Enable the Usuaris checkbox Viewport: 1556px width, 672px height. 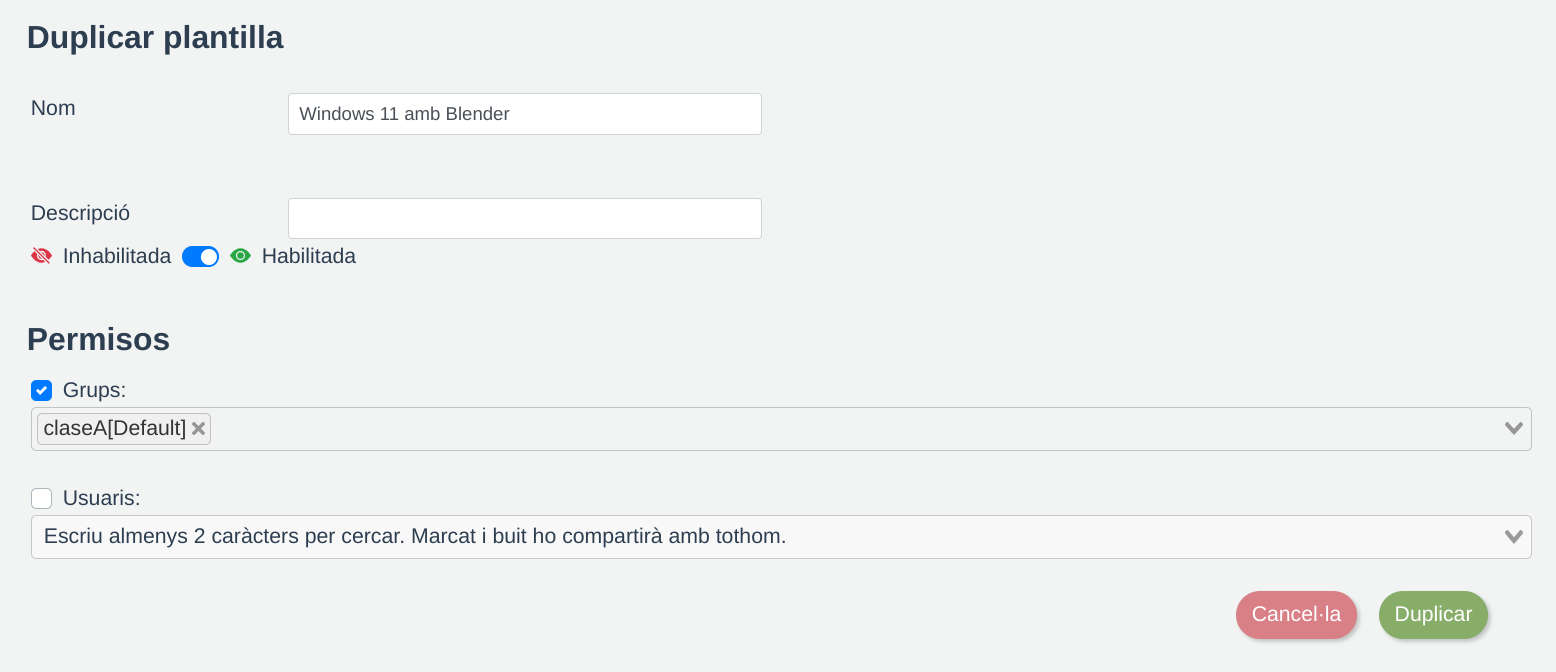pos(41,498)
